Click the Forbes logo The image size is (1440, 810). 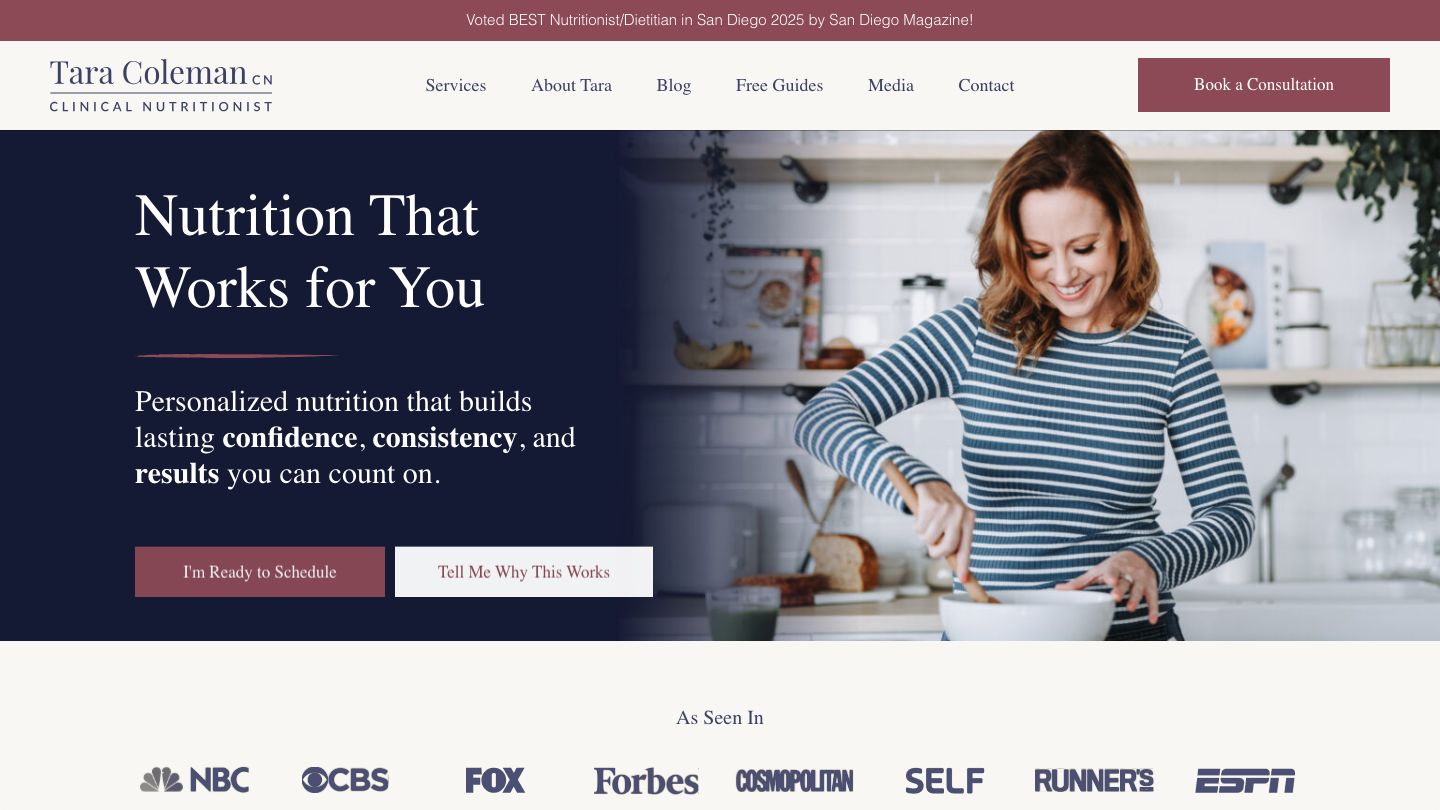(646, 781)
